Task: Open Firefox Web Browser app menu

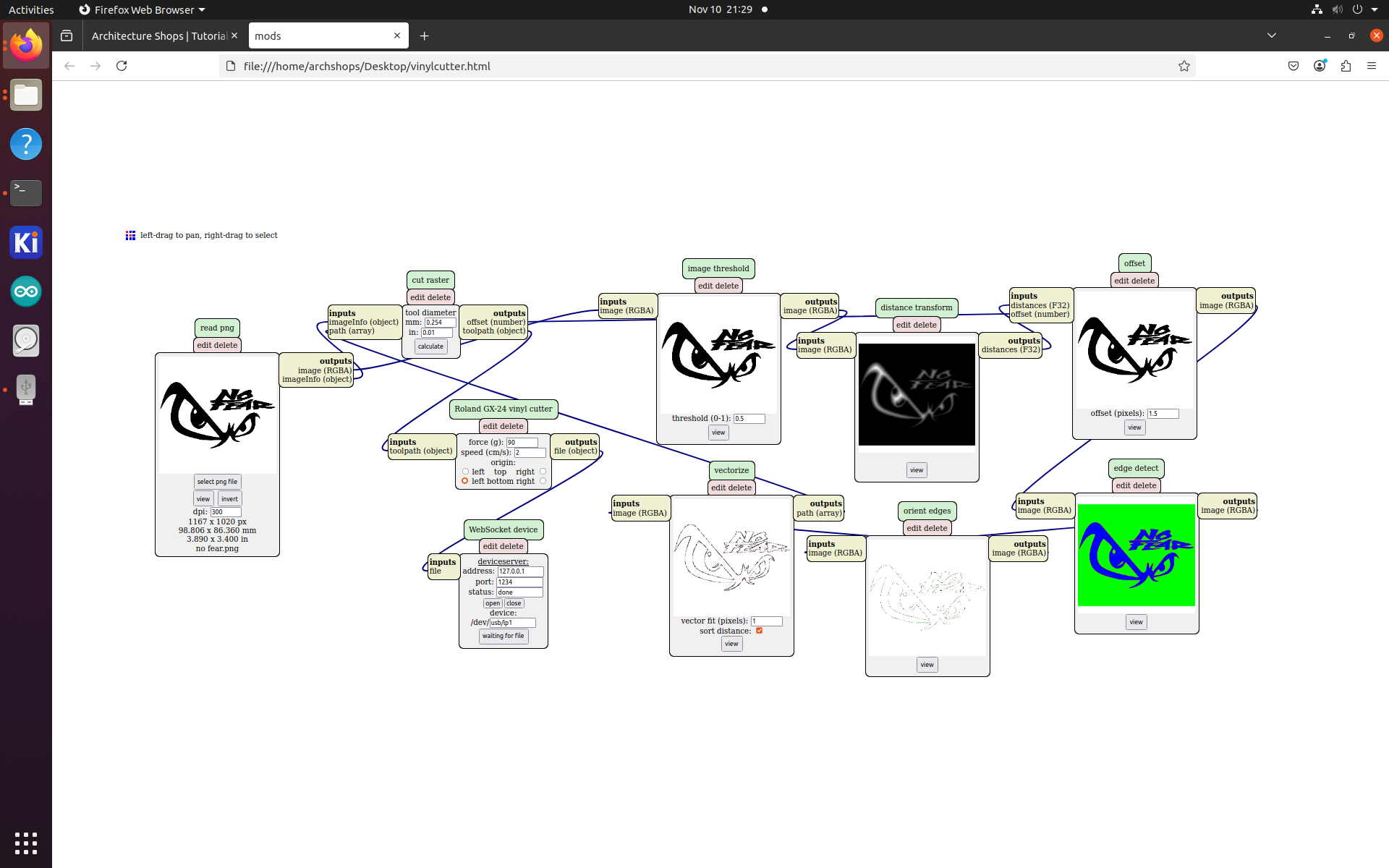Action: point(143,9)
